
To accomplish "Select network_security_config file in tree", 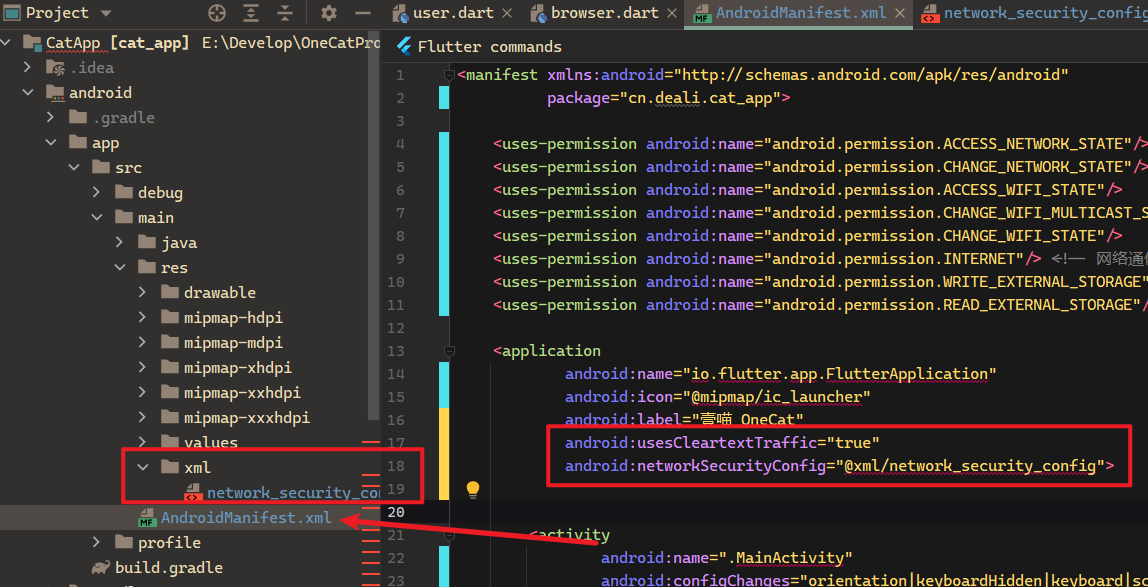I will [293, 493].
